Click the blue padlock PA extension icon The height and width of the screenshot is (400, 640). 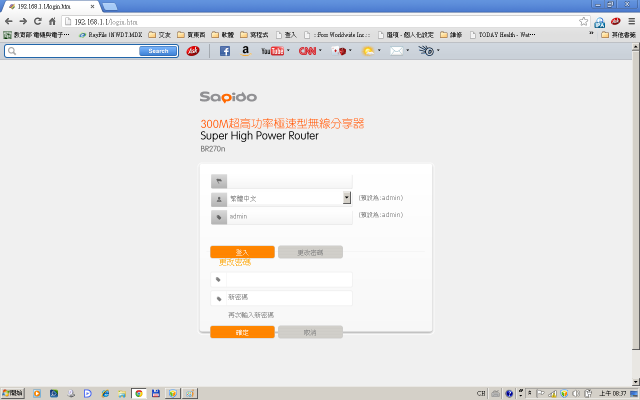click(x=600, y=22)
